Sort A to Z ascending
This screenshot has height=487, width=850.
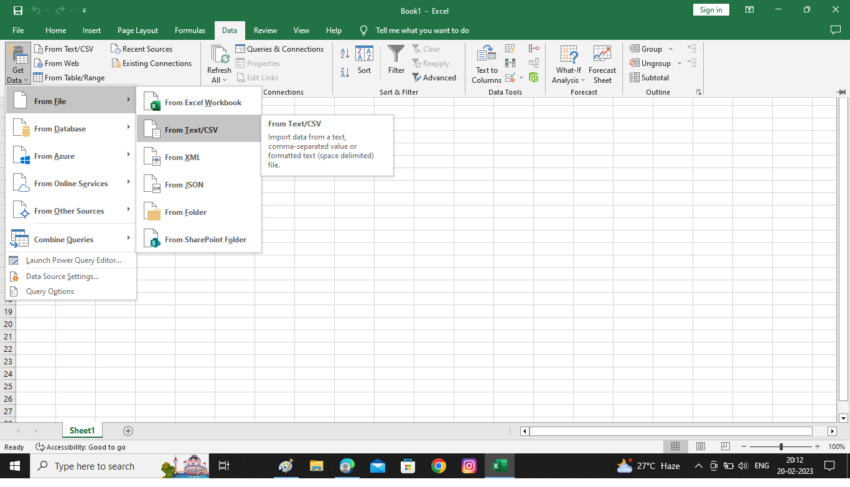point(345,53)
